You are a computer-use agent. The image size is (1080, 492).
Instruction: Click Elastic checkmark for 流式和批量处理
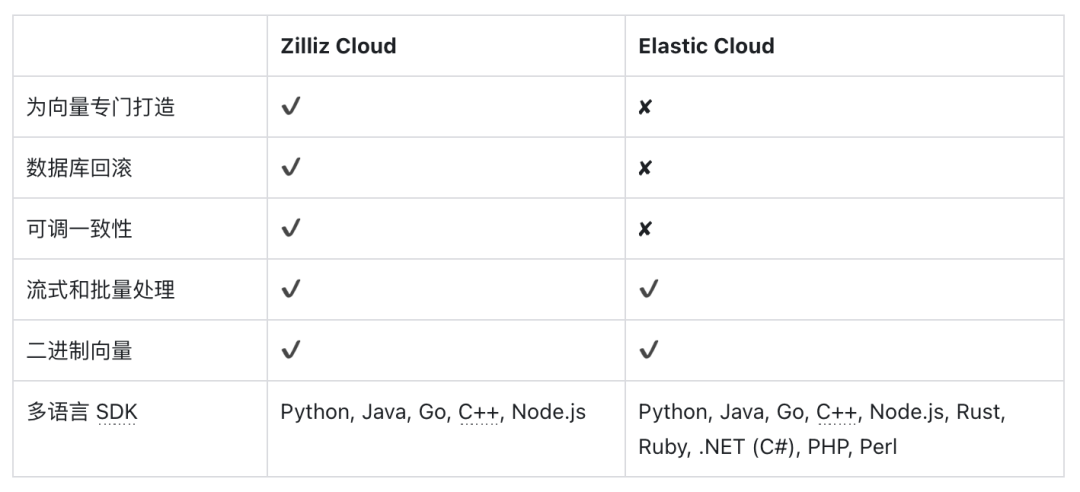(x=649, y=290)
